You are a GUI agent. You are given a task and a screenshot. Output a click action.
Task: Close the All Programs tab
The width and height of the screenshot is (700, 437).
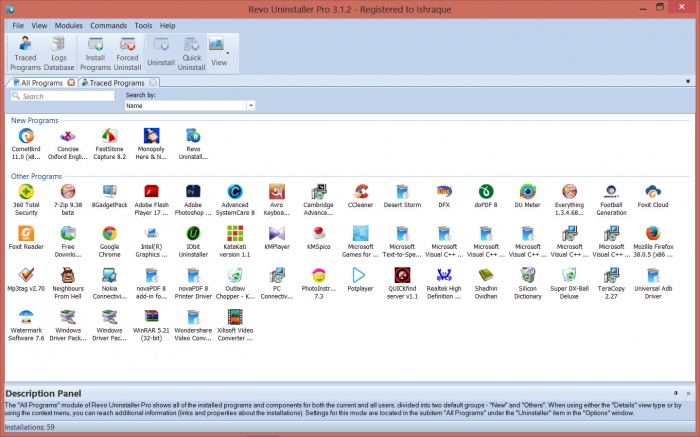(x=71, y=83)
